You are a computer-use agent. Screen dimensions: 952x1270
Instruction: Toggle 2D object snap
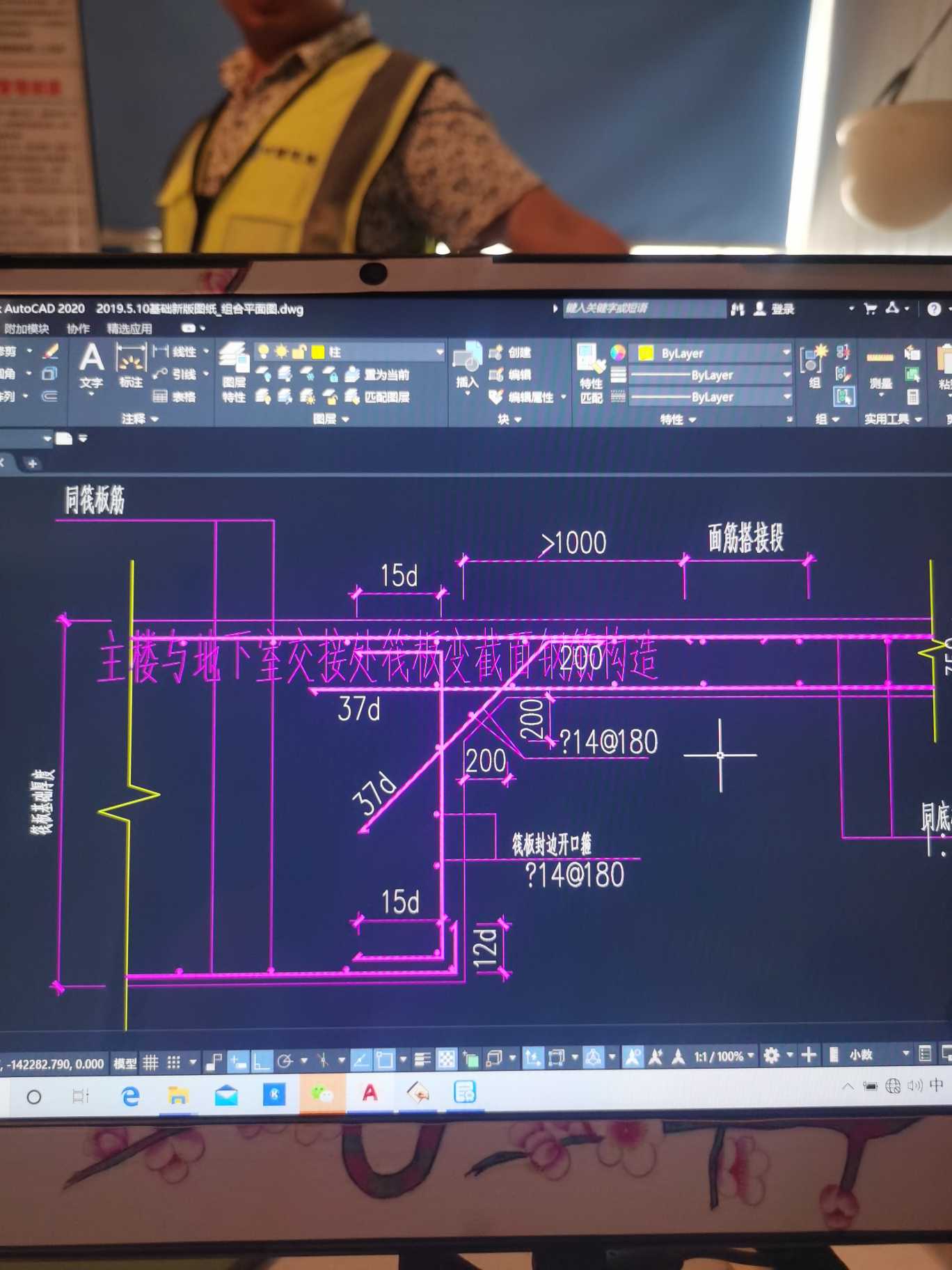384,1060
